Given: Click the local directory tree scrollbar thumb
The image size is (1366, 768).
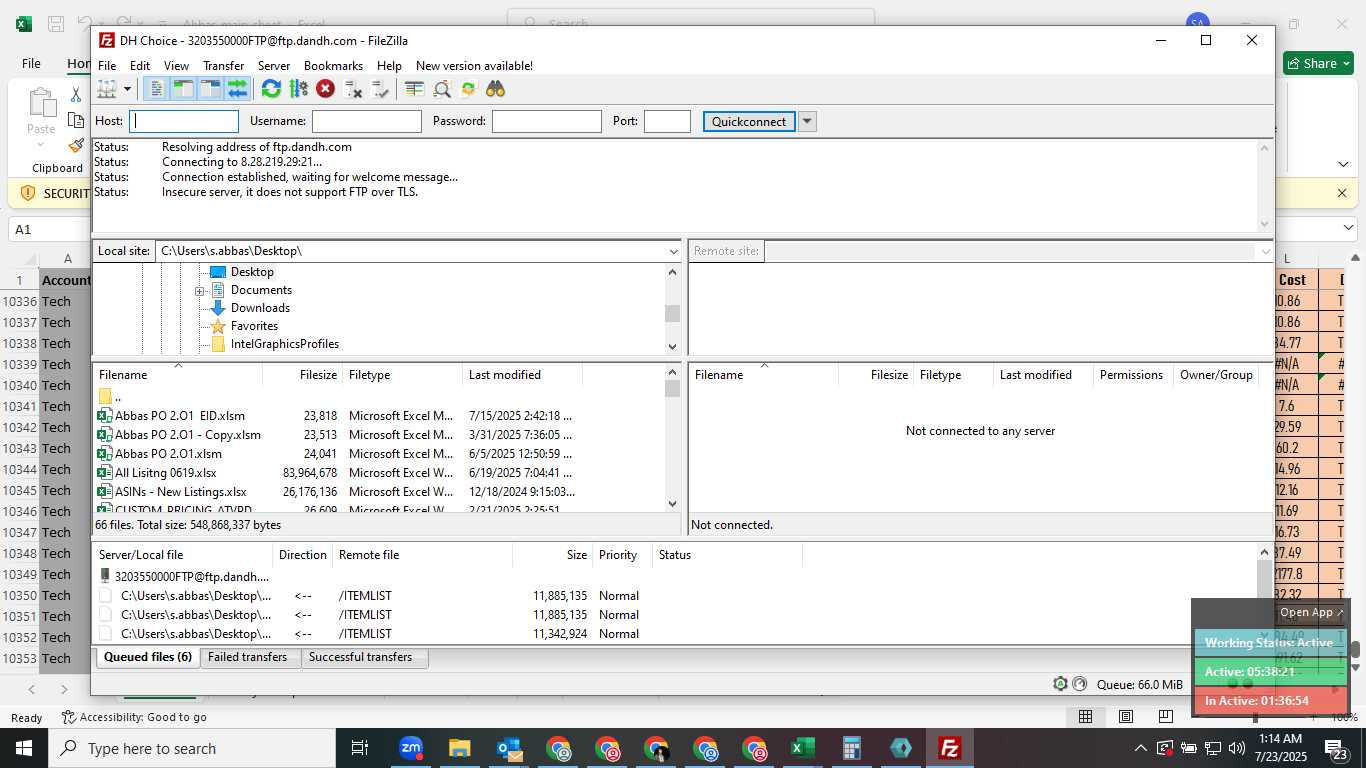Looking at the screenshot, I should 672,313.
